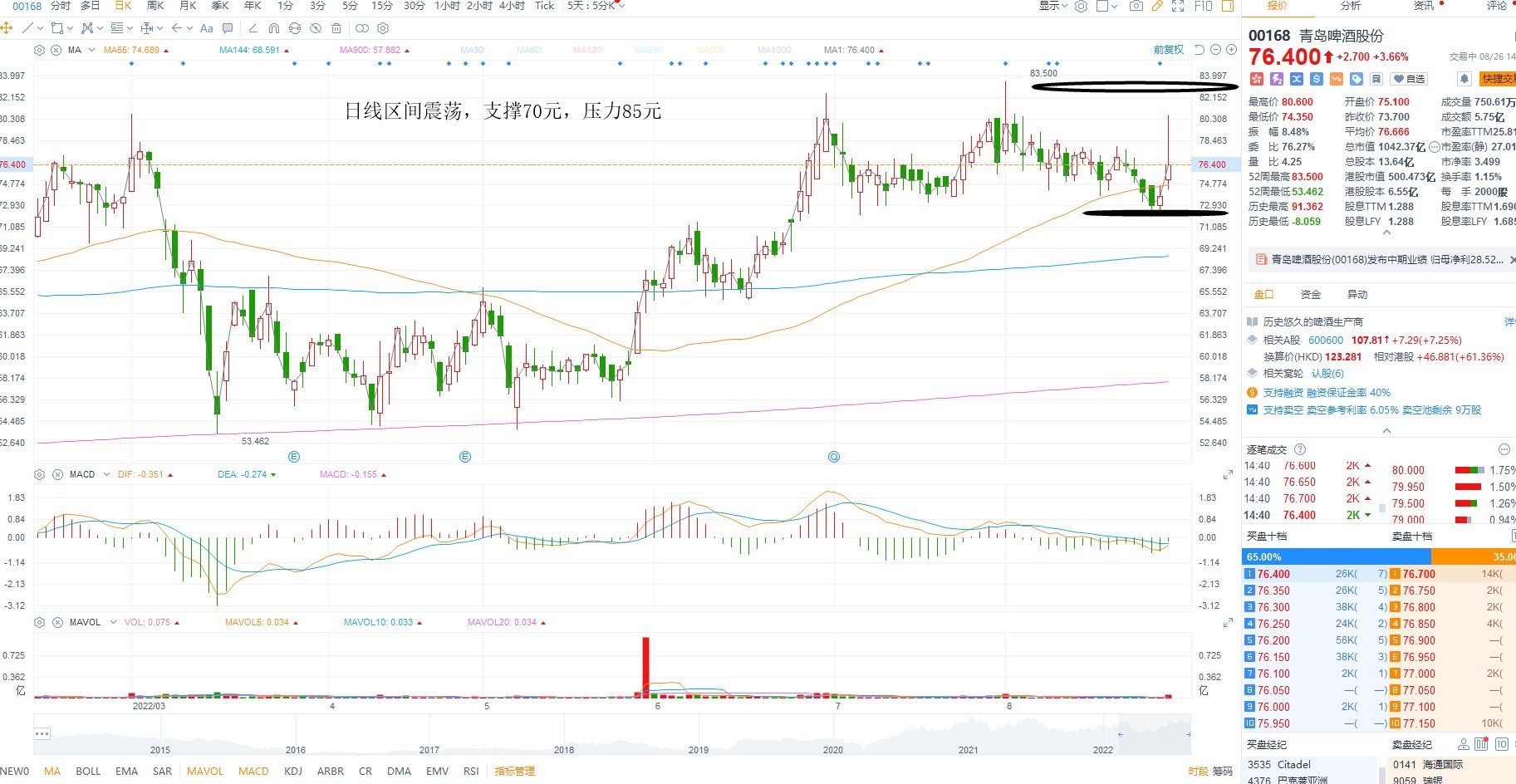This screenshot has height=784, width=1516.
Task: Open MAVOL indicator settings gear
Action: click(x=39, y=622)
